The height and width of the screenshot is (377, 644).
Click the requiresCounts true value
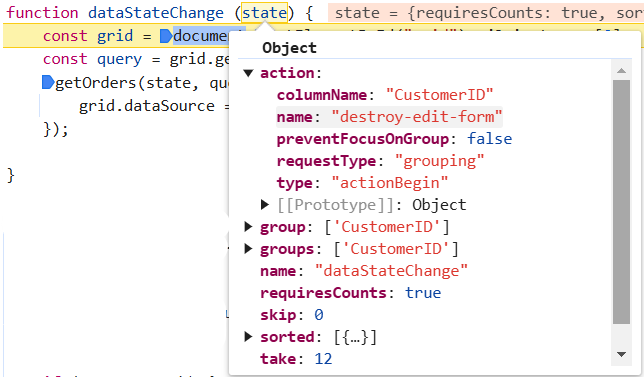coord(423,293)
